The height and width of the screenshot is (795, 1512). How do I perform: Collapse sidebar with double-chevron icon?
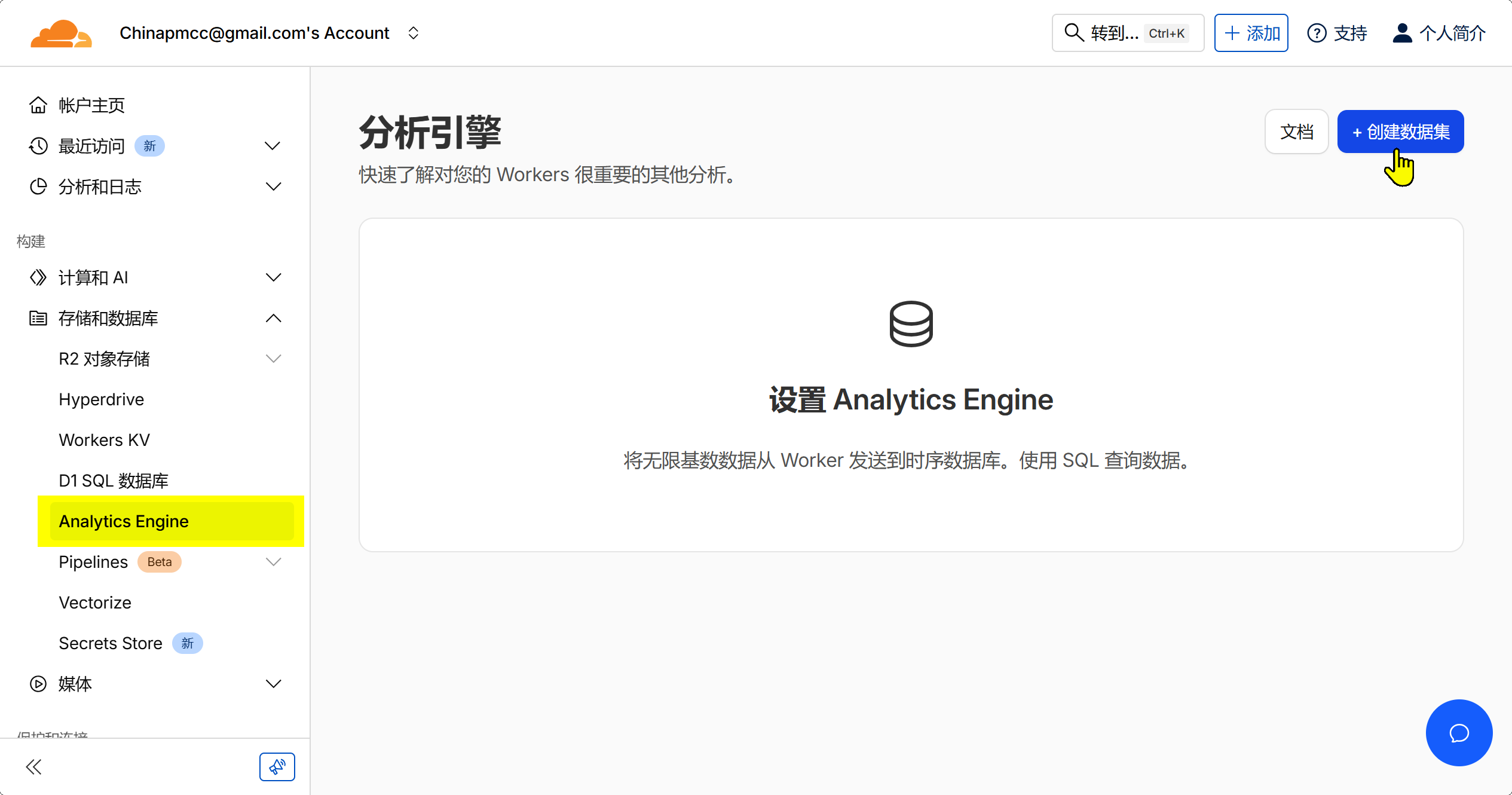click(x=34, y=767)
